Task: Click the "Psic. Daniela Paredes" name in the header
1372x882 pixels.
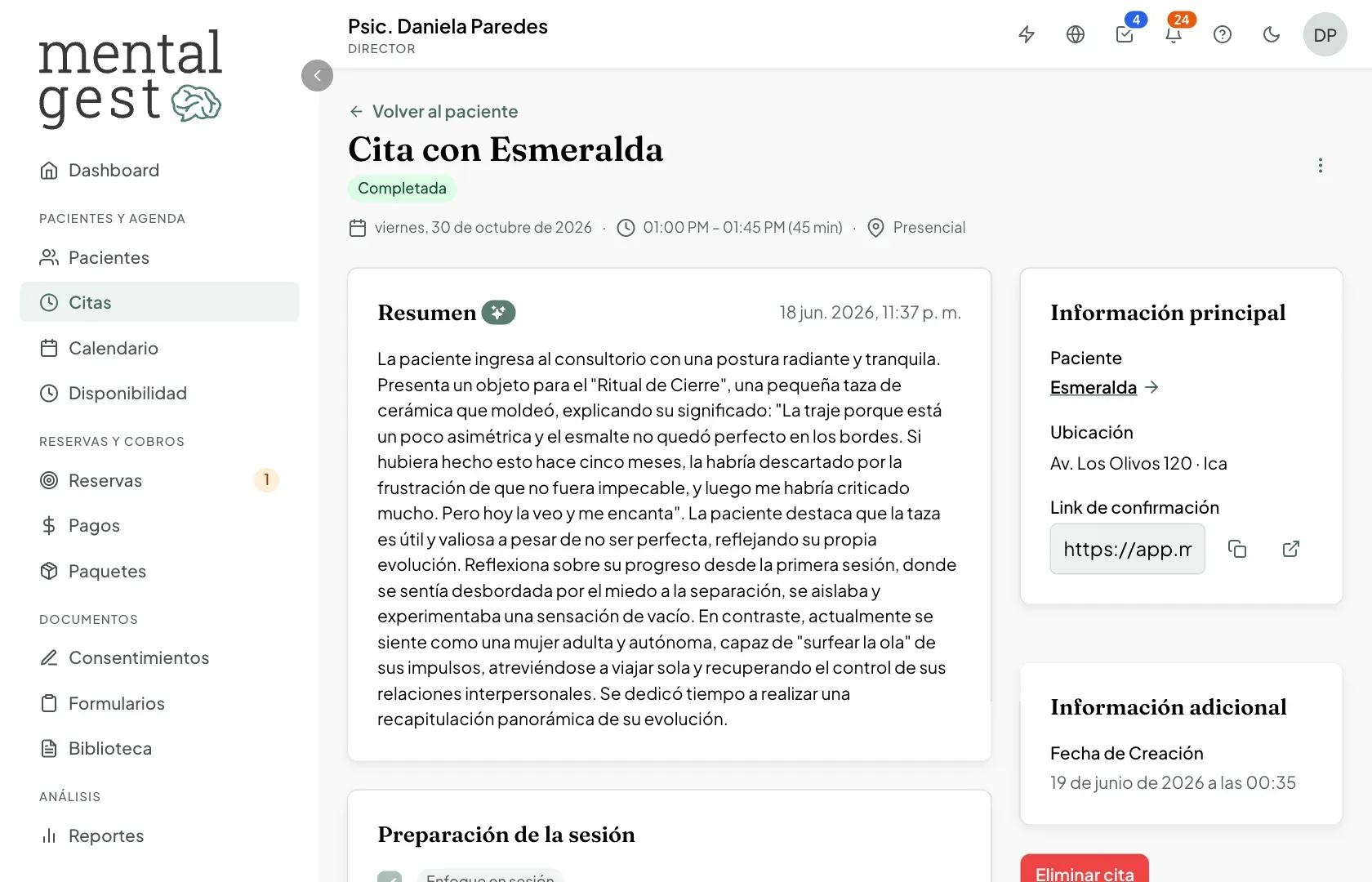Action: coord(448,26)
